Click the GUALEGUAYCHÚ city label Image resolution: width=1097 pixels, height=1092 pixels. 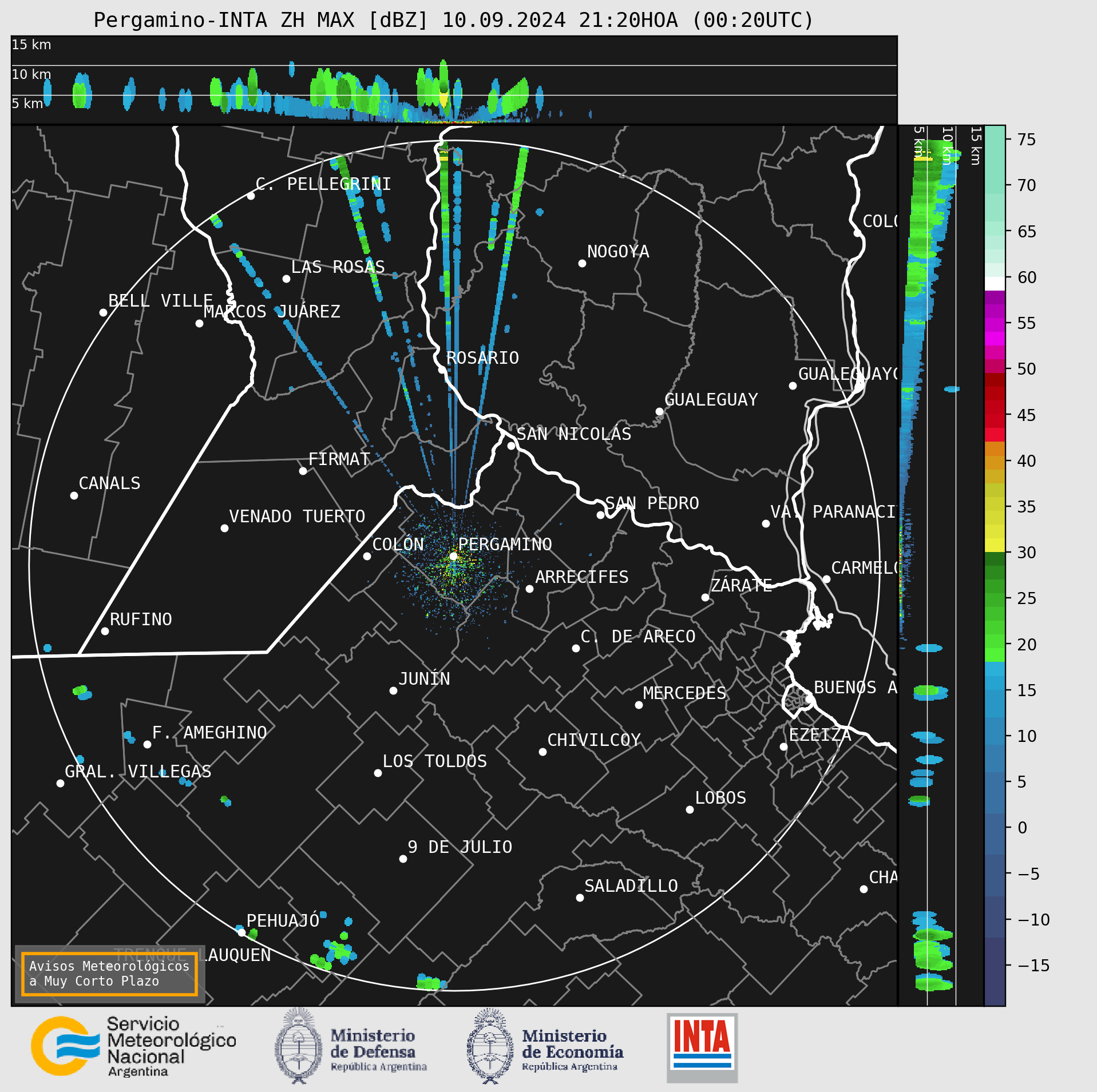(x=847, y=374)
